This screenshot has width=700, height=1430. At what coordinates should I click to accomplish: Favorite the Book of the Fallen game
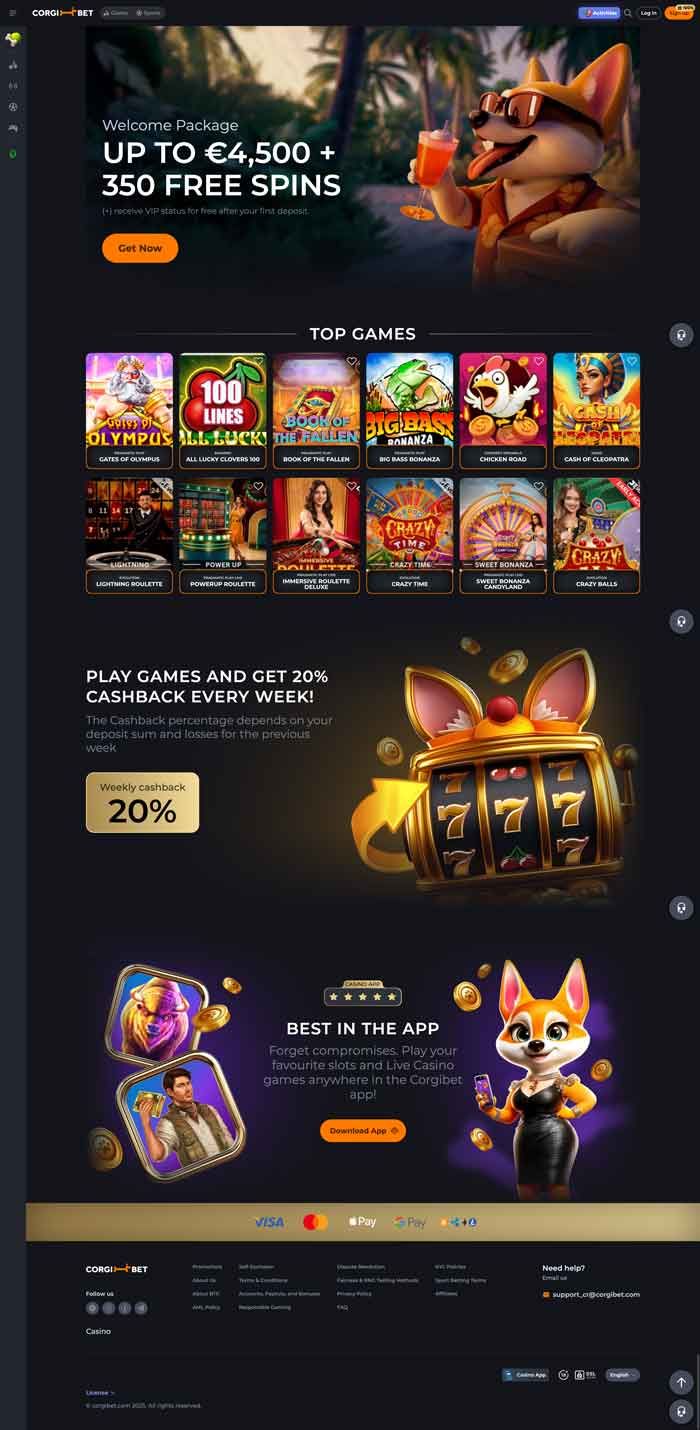[x=352, y=361]
